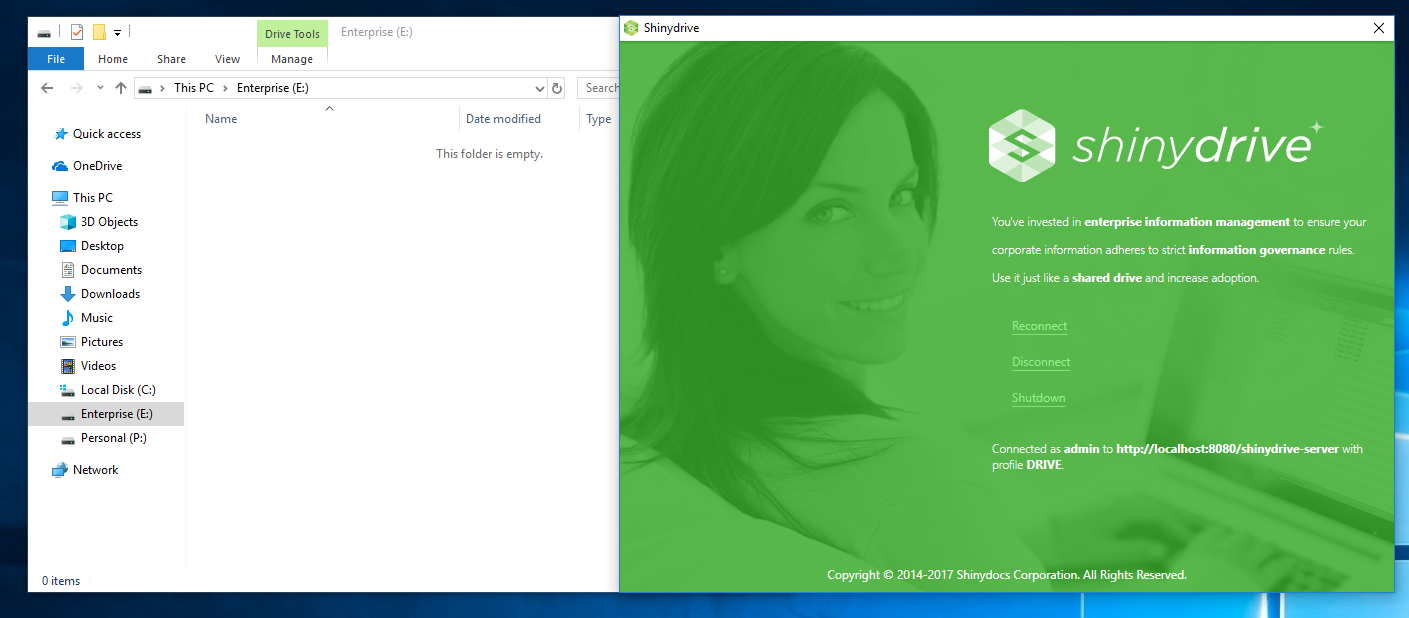
Task: Open the File menu
Action: click(56, 59)
